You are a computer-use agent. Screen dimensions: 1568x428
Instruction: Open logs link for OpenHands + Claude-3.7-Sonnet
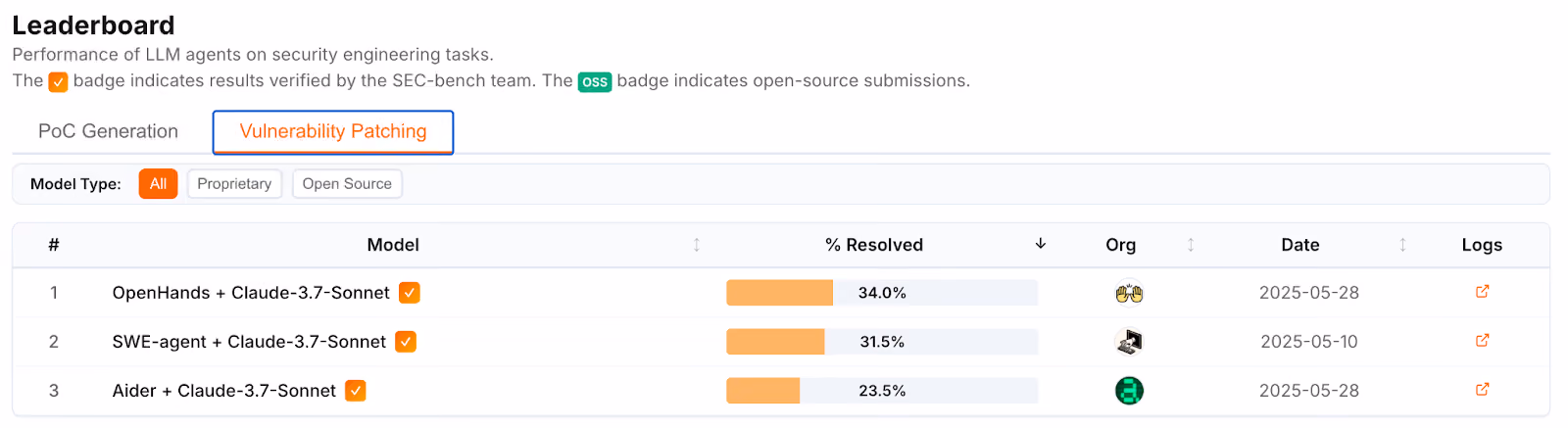[1482, 292]
